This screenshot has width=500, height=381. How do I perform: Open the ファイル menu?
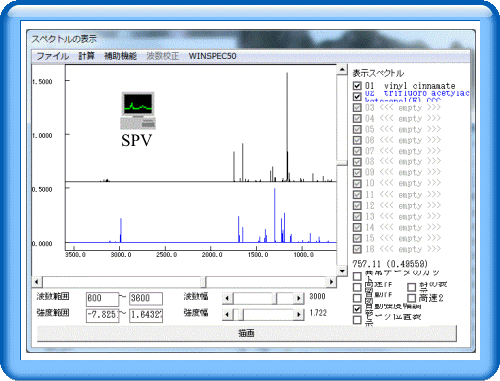pyautogui.click(x=52, y=56)
